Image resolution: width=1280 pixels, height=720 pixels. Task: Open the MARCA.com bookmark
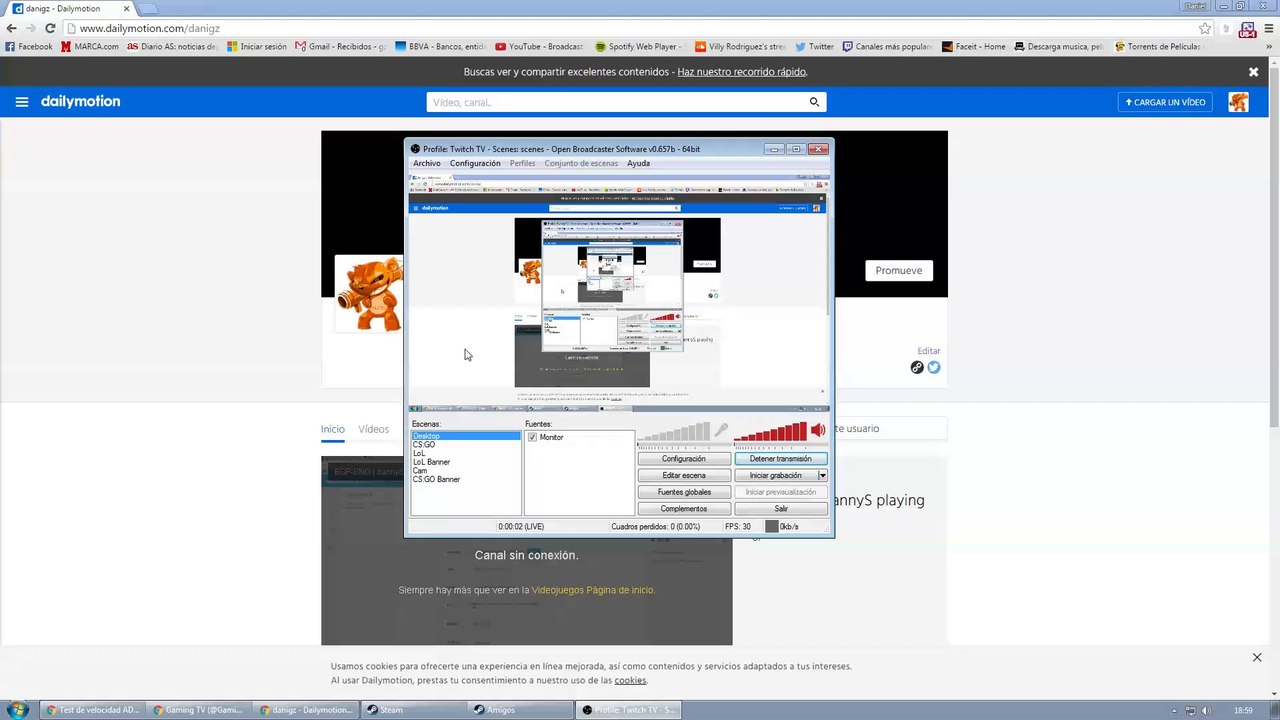pos(90,46)
